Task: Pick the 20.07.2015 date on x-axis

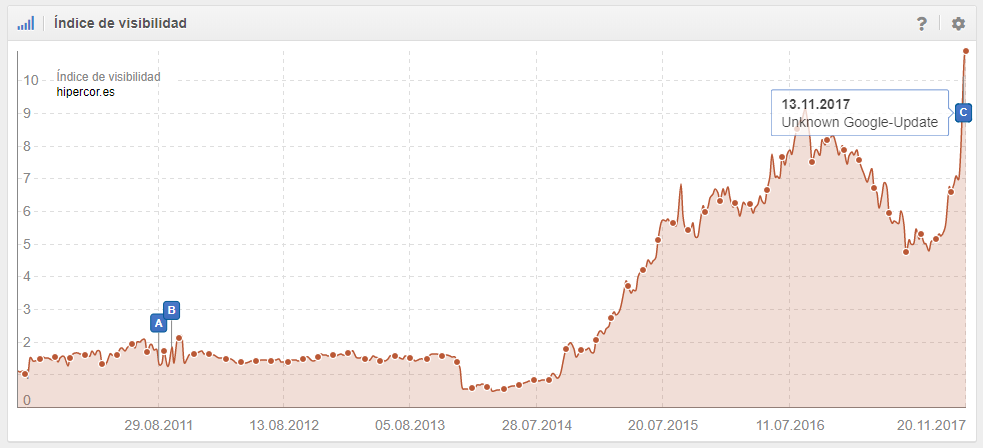Action: tap(663, 425)
